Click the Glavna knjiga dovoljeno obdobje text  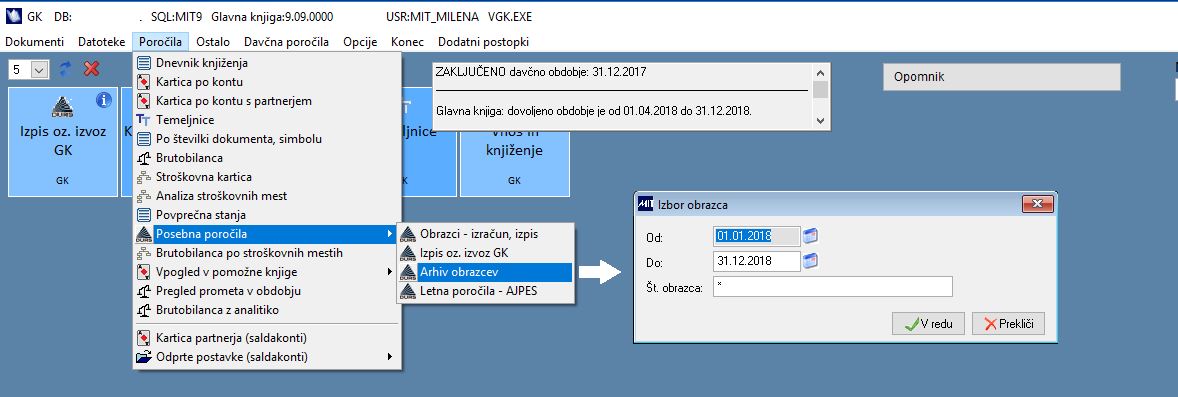(594, 111)
